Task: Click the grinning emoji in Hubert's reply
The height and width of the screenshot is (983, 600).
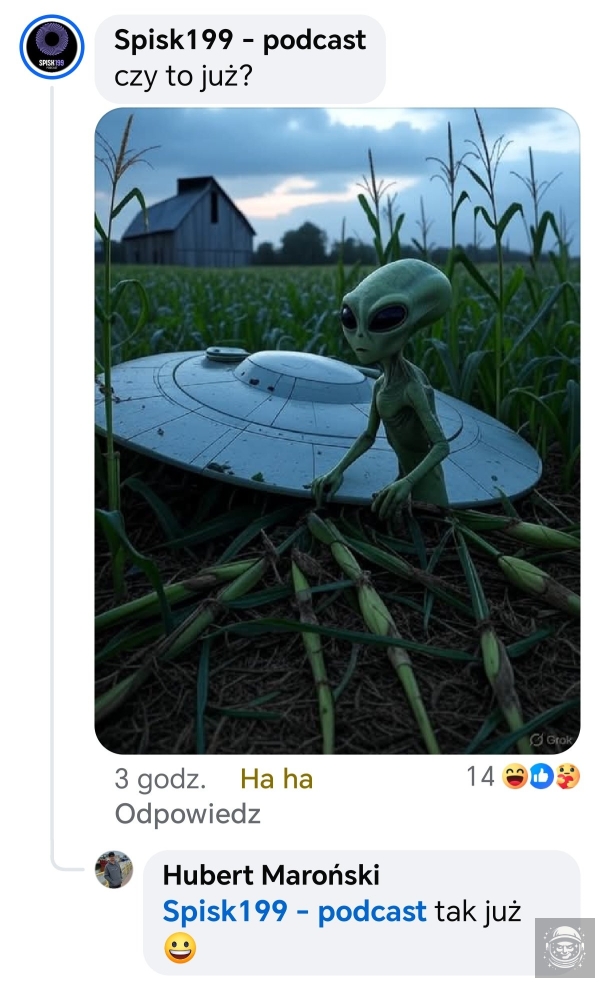Action: tap(180, 948)
